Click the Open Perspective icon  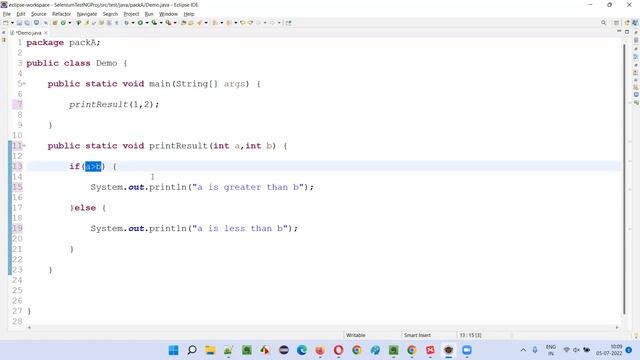[x=616, y=23]
